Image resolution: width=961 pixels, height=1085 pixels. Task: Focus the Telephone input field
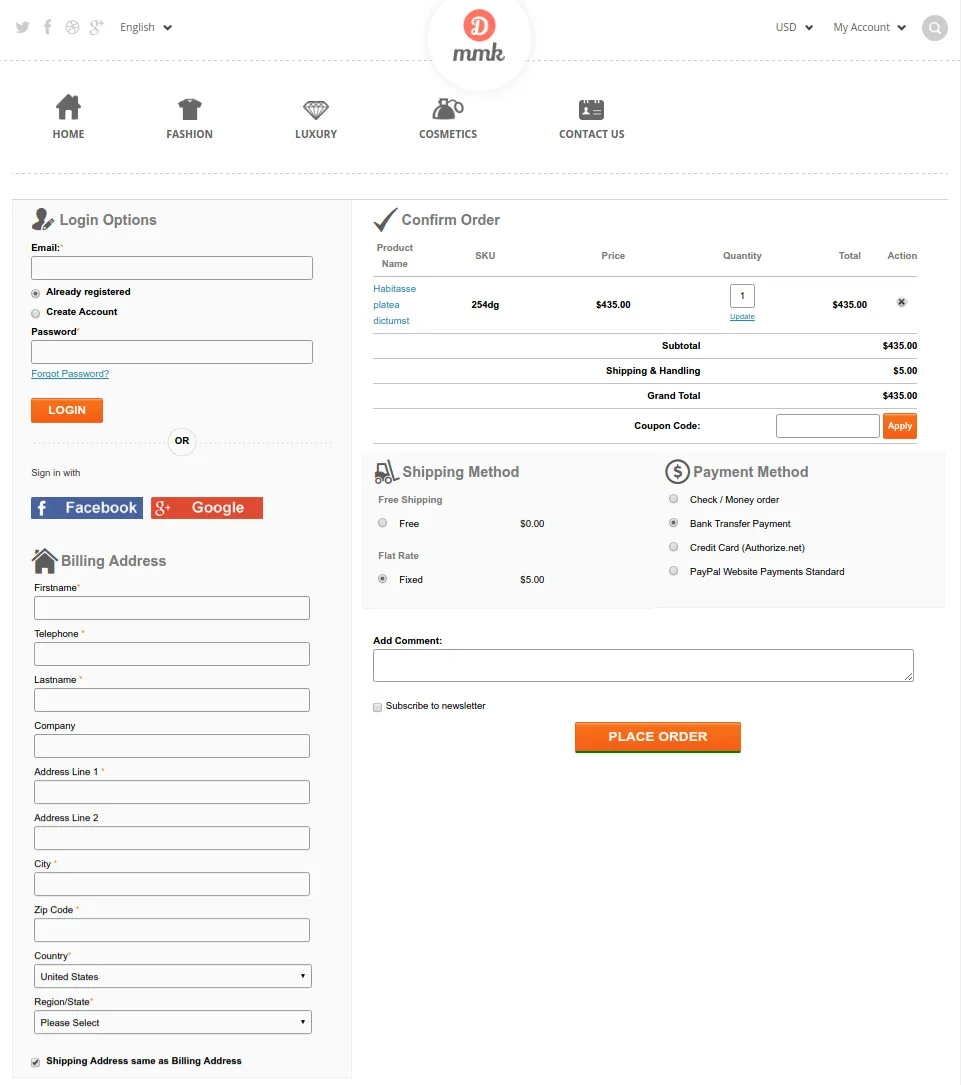tap(172, 654)
